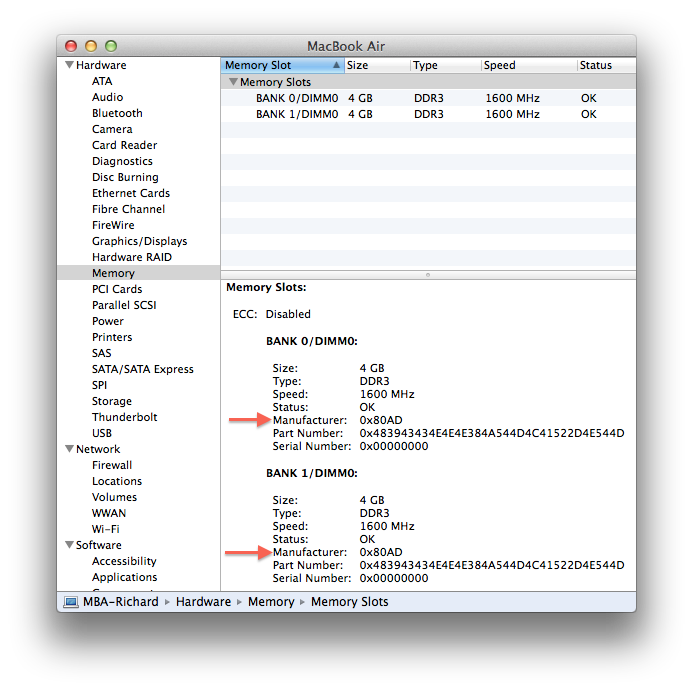Open FireWire information
Screen dimensions: 693x691
click(113, 225)
